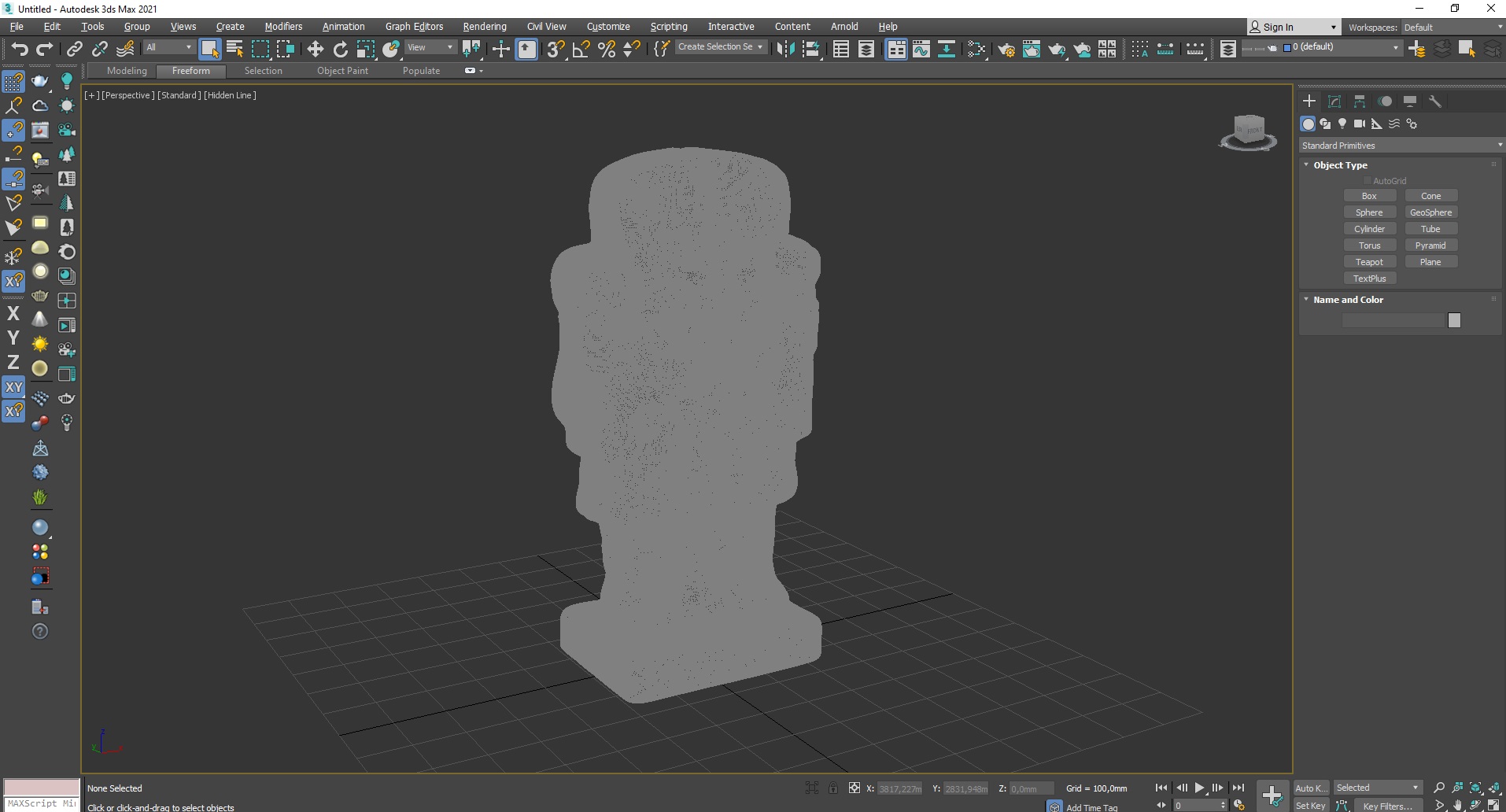1506x812 pixels.
Task: Open the Material Editor icon
Action: coord(976,49)
